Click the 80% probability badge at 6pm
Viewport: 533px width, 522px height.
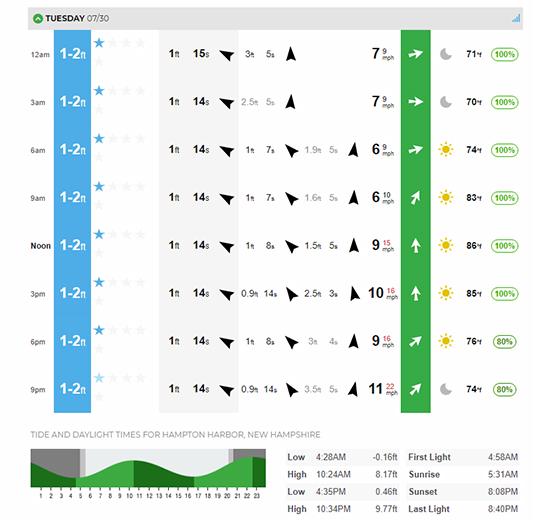point(504,342)
